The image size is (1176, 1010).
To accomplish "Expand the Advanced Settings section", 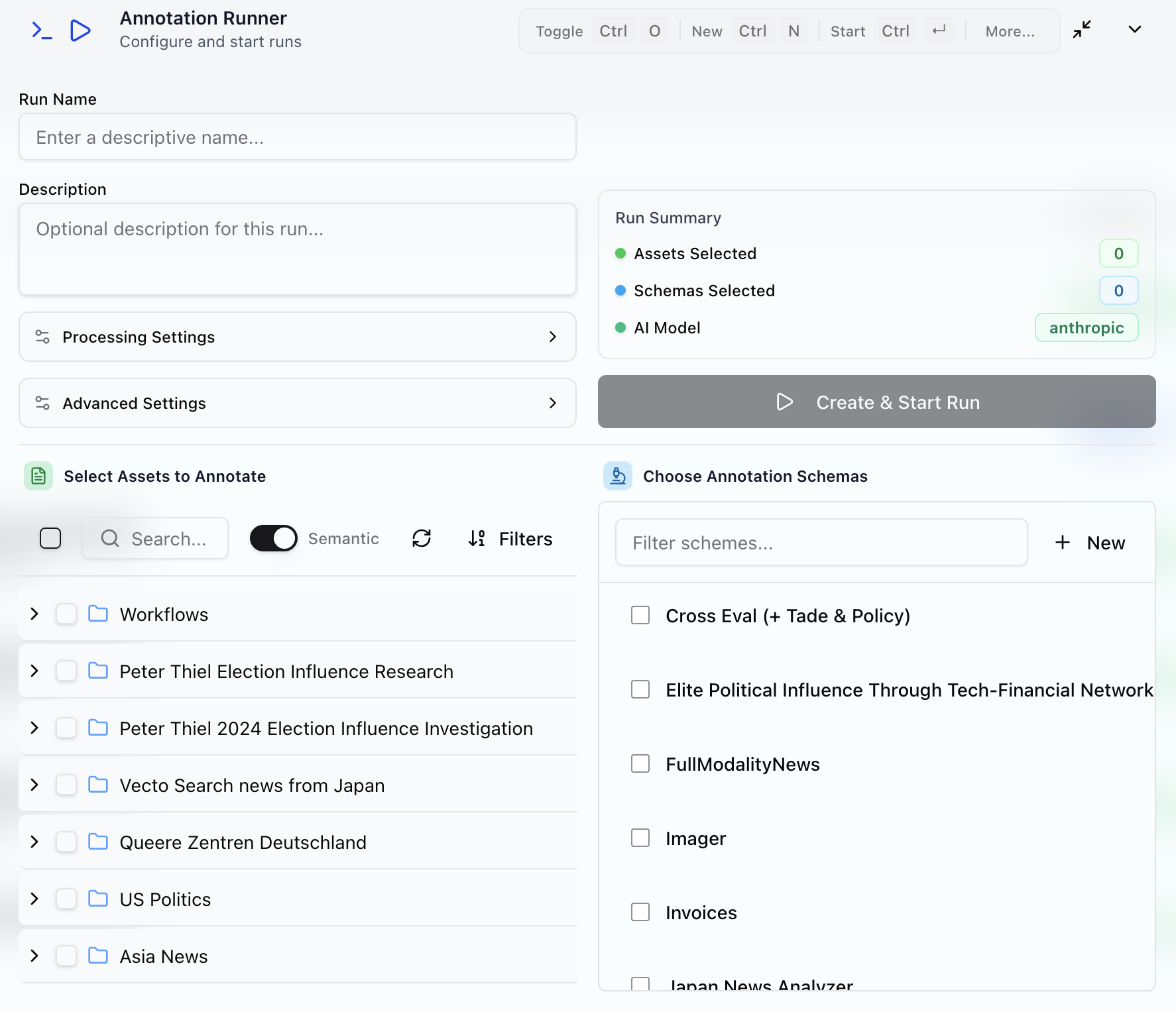I will coord(298,403).
